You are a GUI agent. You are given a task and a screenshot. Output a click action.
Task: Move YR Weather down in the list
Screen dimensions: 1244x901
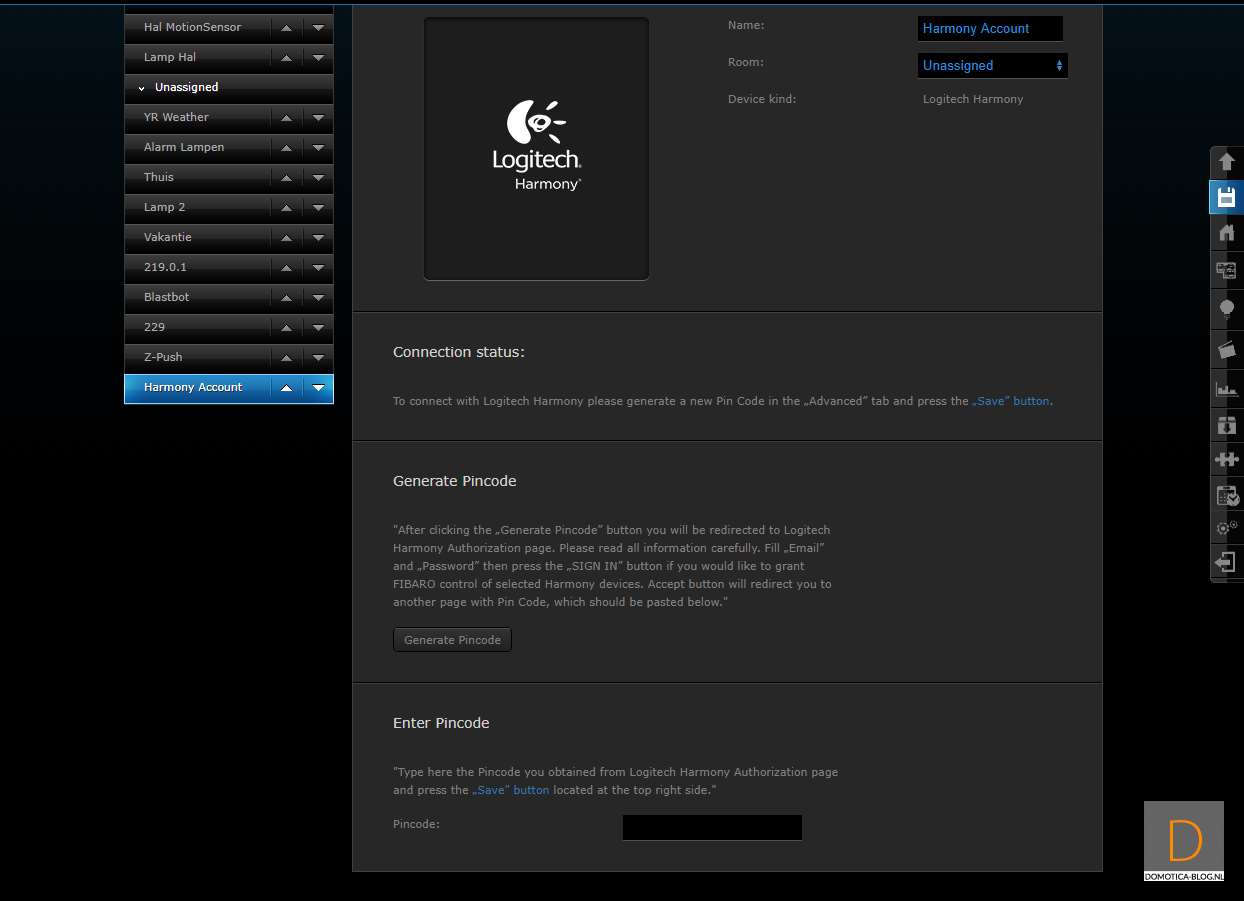click(318, 118)
